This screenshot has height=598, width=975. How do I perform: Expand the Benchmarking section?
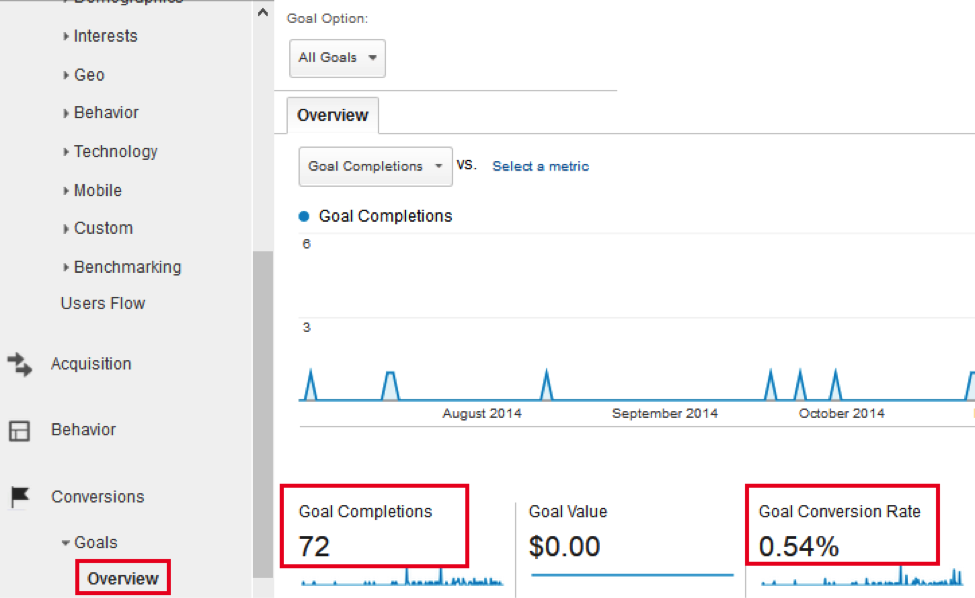click(122, 267)
